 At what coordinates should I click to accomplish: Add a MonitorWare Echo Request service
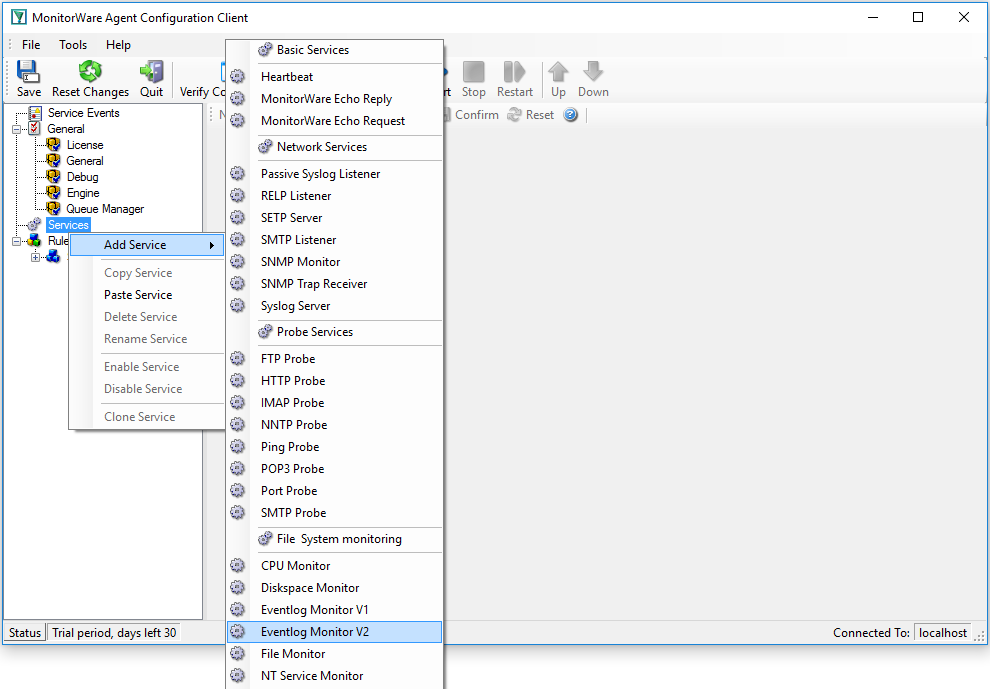tap(335, 121)
